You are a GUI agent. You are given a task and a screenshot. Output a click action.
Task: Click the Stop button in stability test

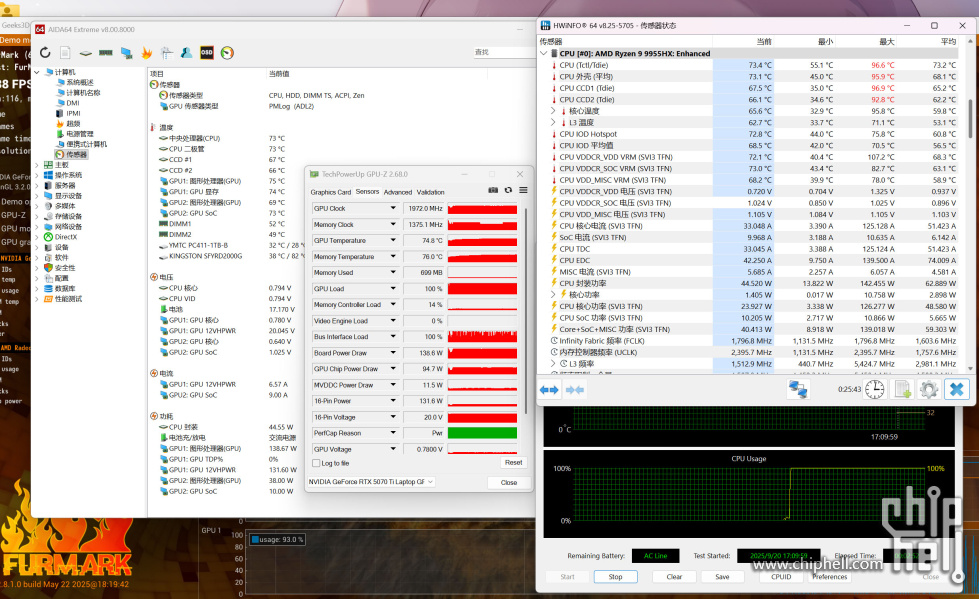616,577
